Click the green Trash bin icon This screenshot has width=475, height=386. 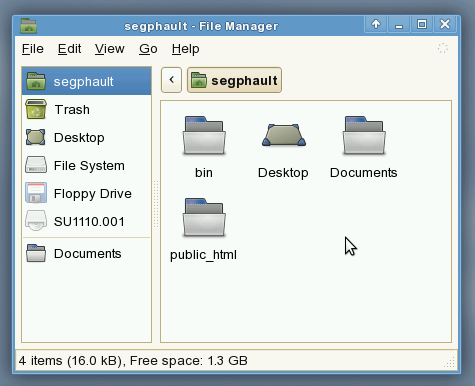pyautogui.click(x=36, y=109)
